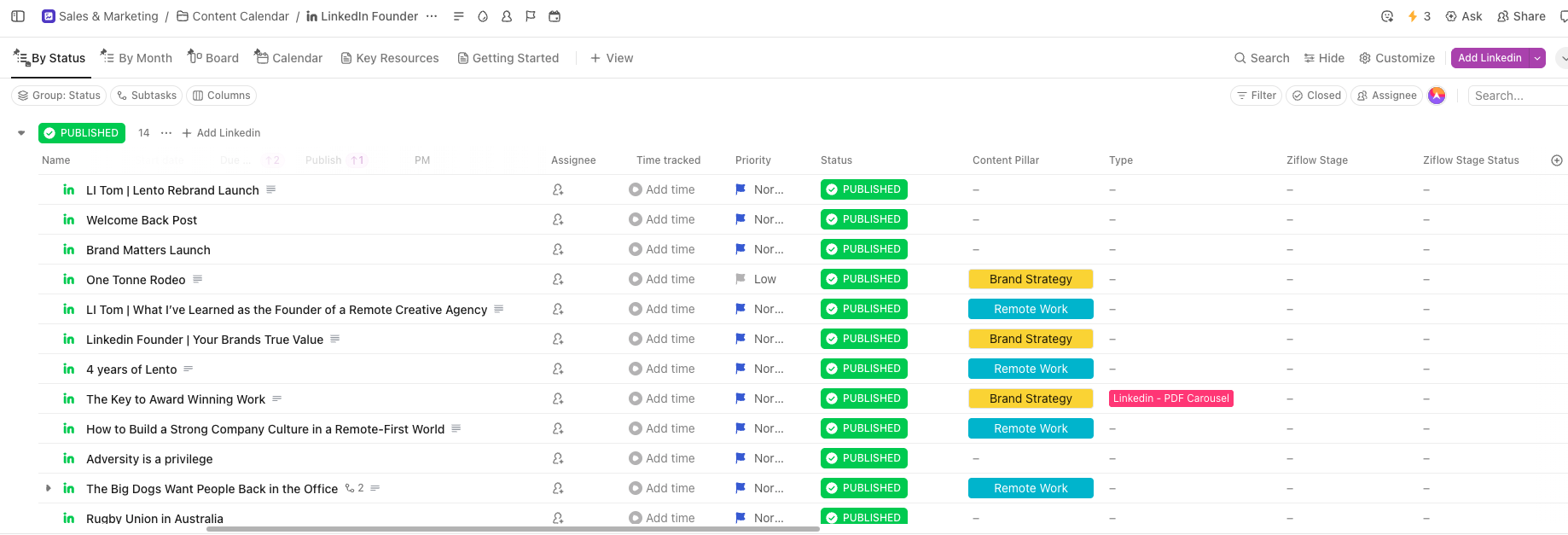Switch to the Board tab
The width and height of the screenshot is (1568, 535).
(213, 58)
